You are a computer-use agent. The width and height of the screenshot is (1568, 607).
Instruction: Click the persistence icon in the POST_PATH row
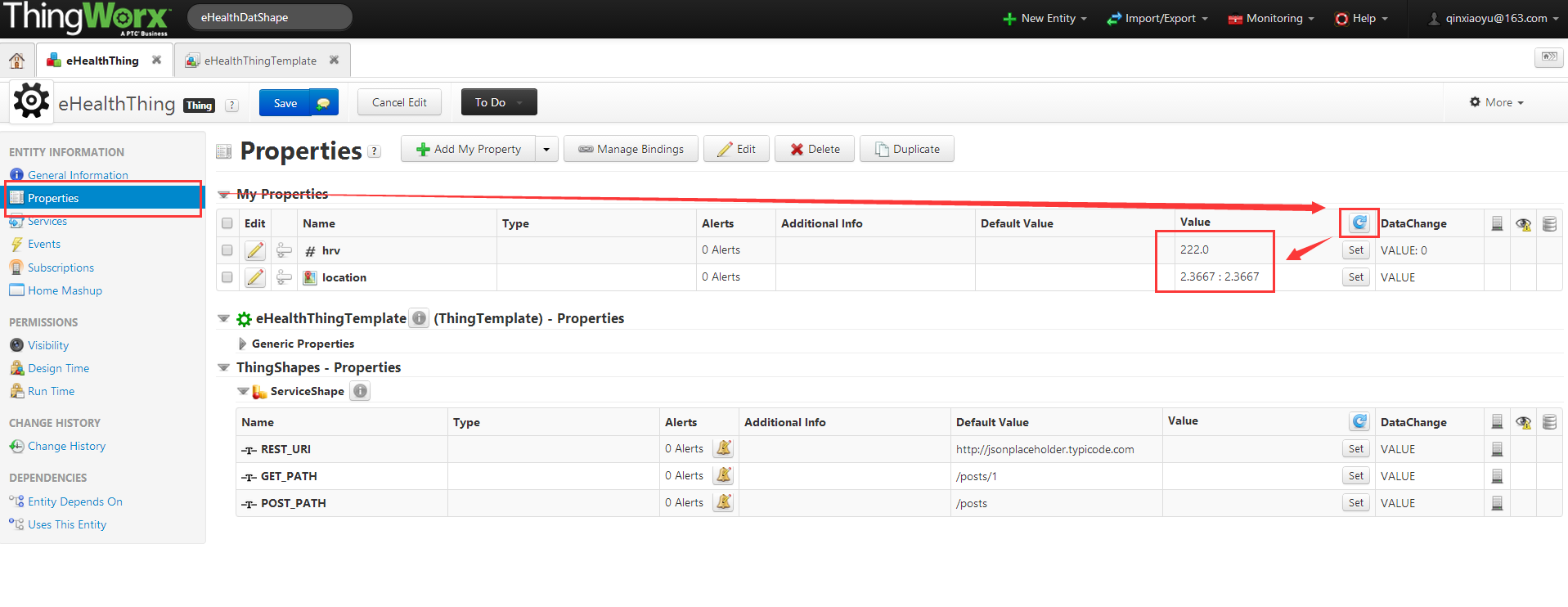(1497, 503)
